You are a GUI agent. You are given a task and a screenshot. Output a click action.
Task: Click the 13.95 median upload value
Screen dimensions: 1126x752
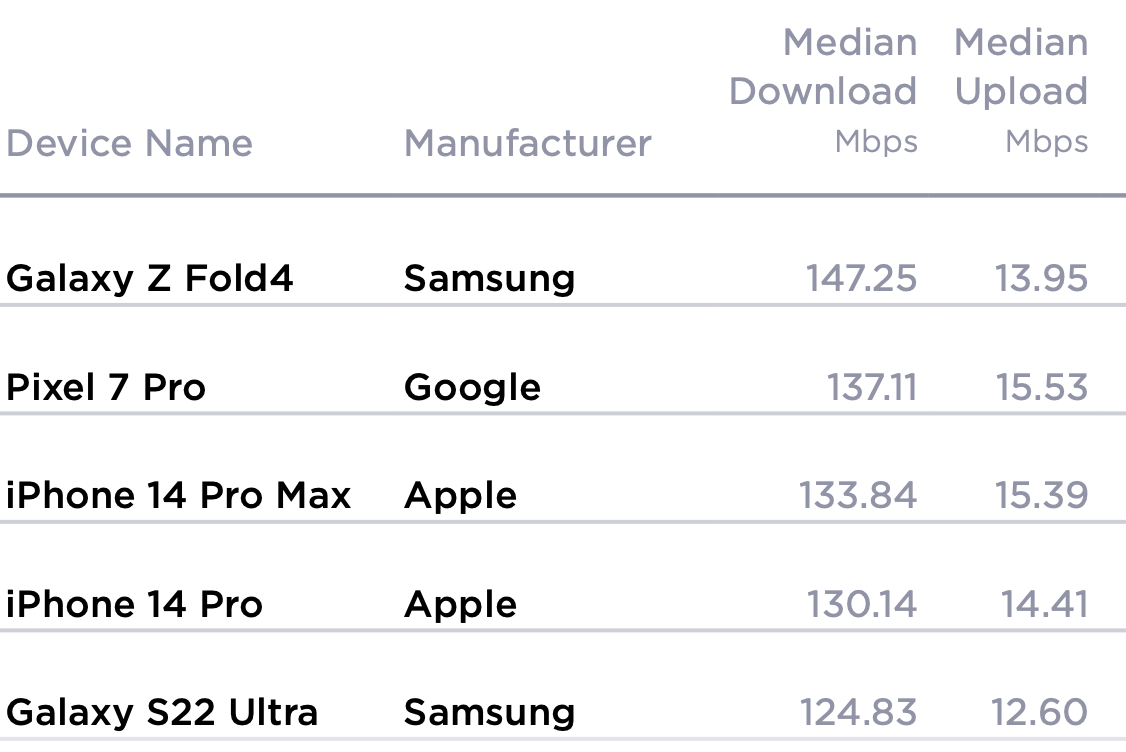pos(1041,278)
